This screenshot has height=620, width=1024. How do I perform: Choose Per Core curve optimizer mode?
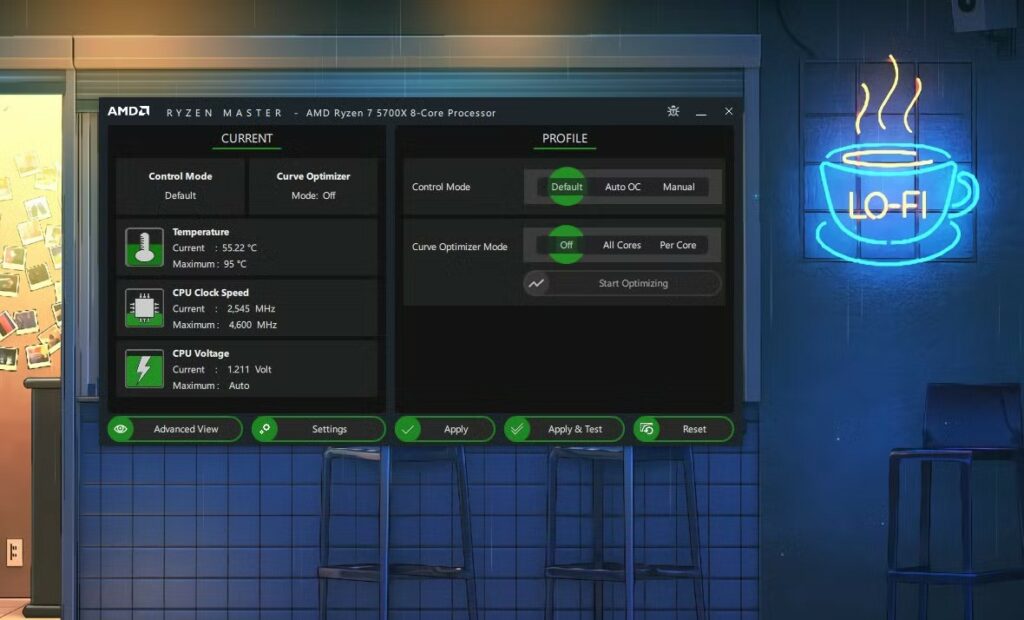click(678, 245)
